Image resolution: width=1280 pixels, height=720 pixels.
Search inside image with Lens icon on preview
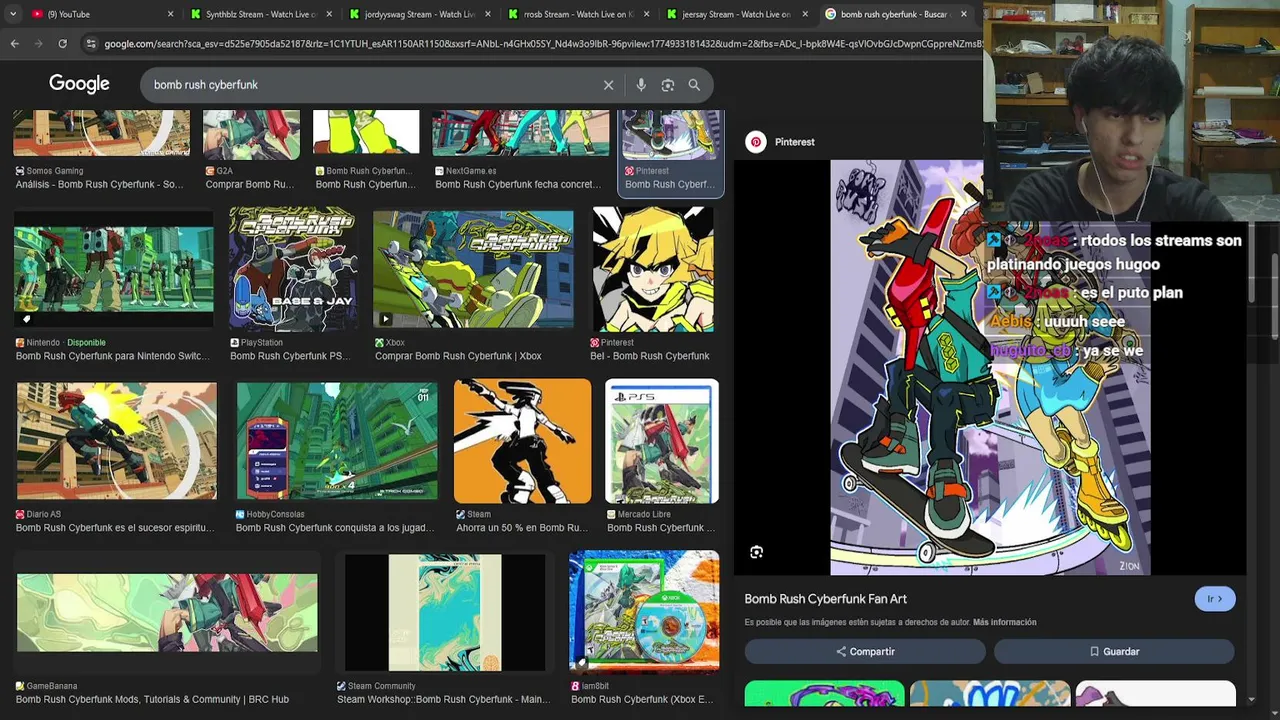point(757,552)
